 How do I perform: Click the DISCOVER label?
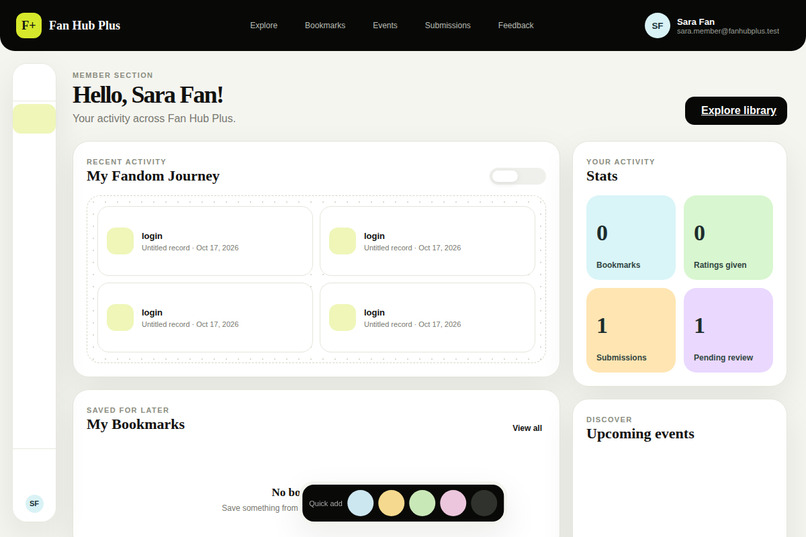609,419
